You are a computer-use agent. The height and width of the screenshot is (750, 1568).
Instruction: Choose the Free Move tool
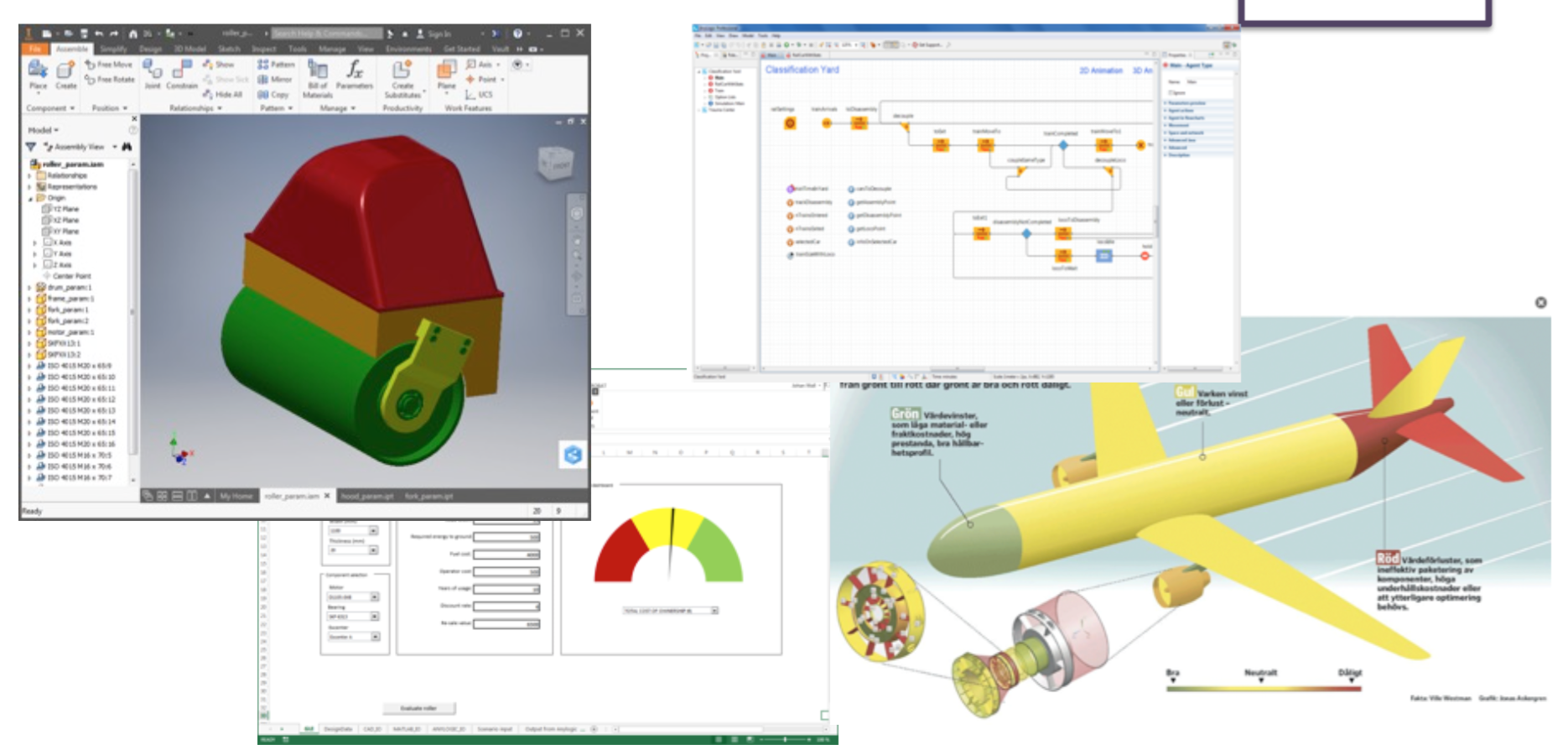[109, 65]
